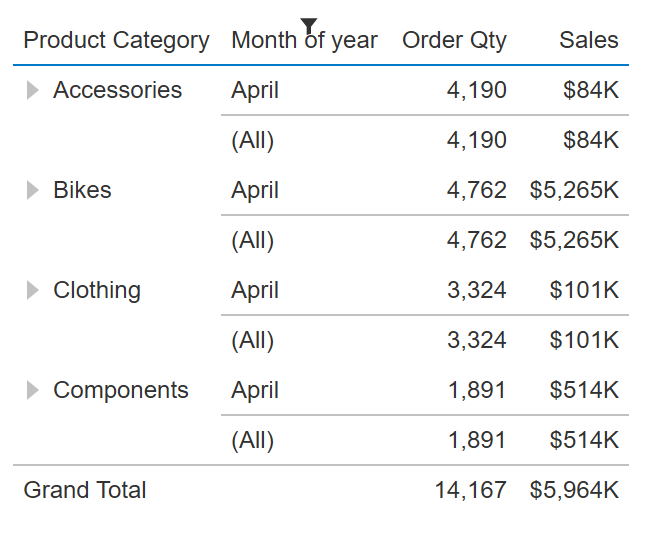
Task: Expand the Bikes category row
Action: [x=33, y=190]
